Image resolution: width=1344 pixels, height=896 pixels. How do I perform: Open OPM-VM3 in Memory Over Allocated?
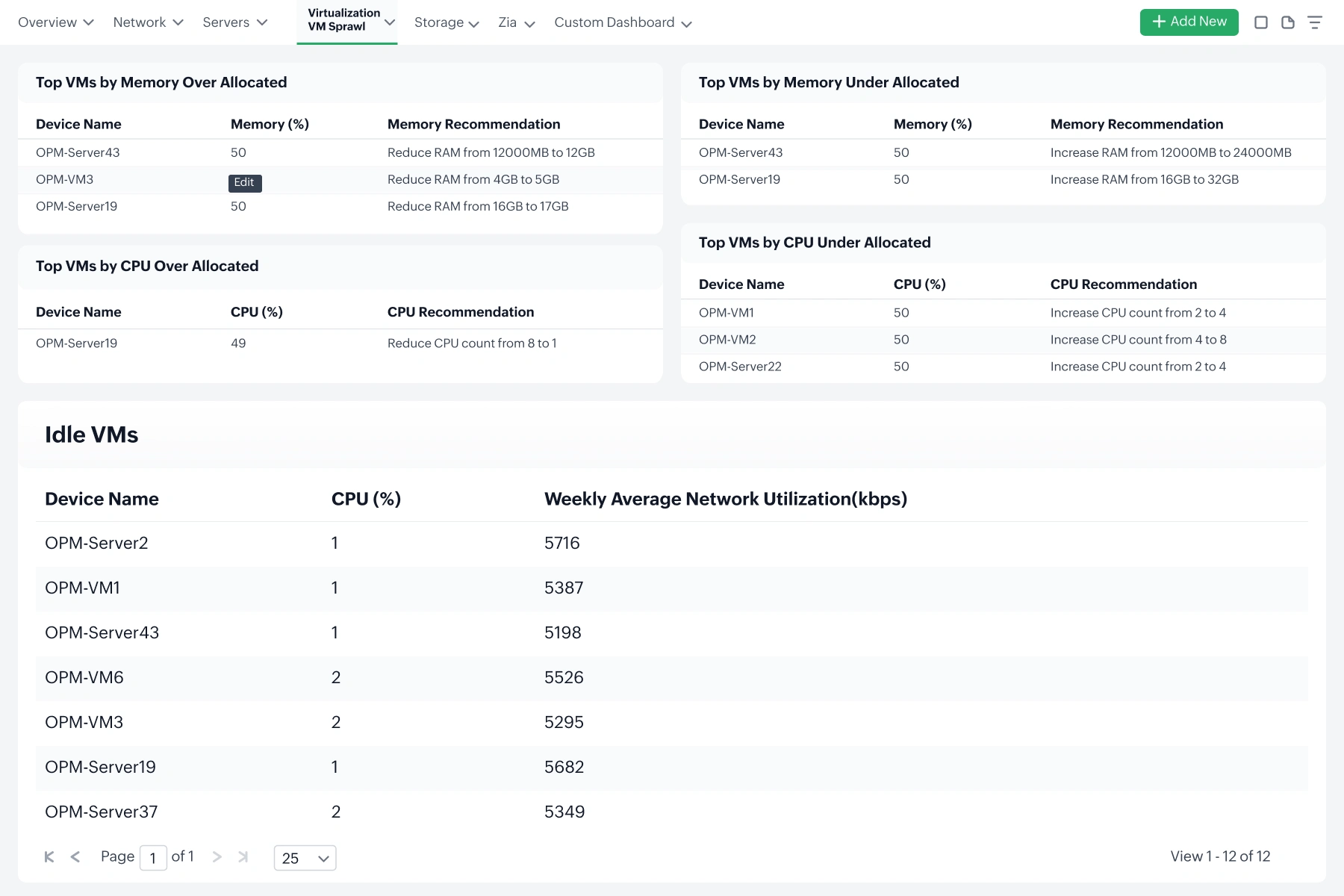coord(64,179)
